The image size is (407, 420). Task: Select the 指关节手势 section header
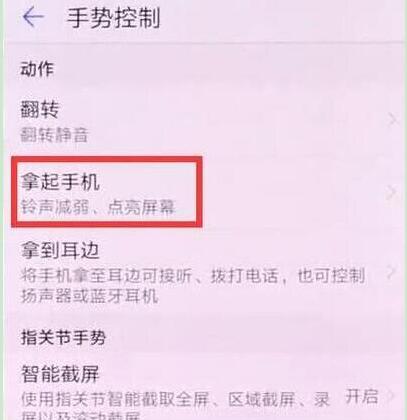(63, 337)
